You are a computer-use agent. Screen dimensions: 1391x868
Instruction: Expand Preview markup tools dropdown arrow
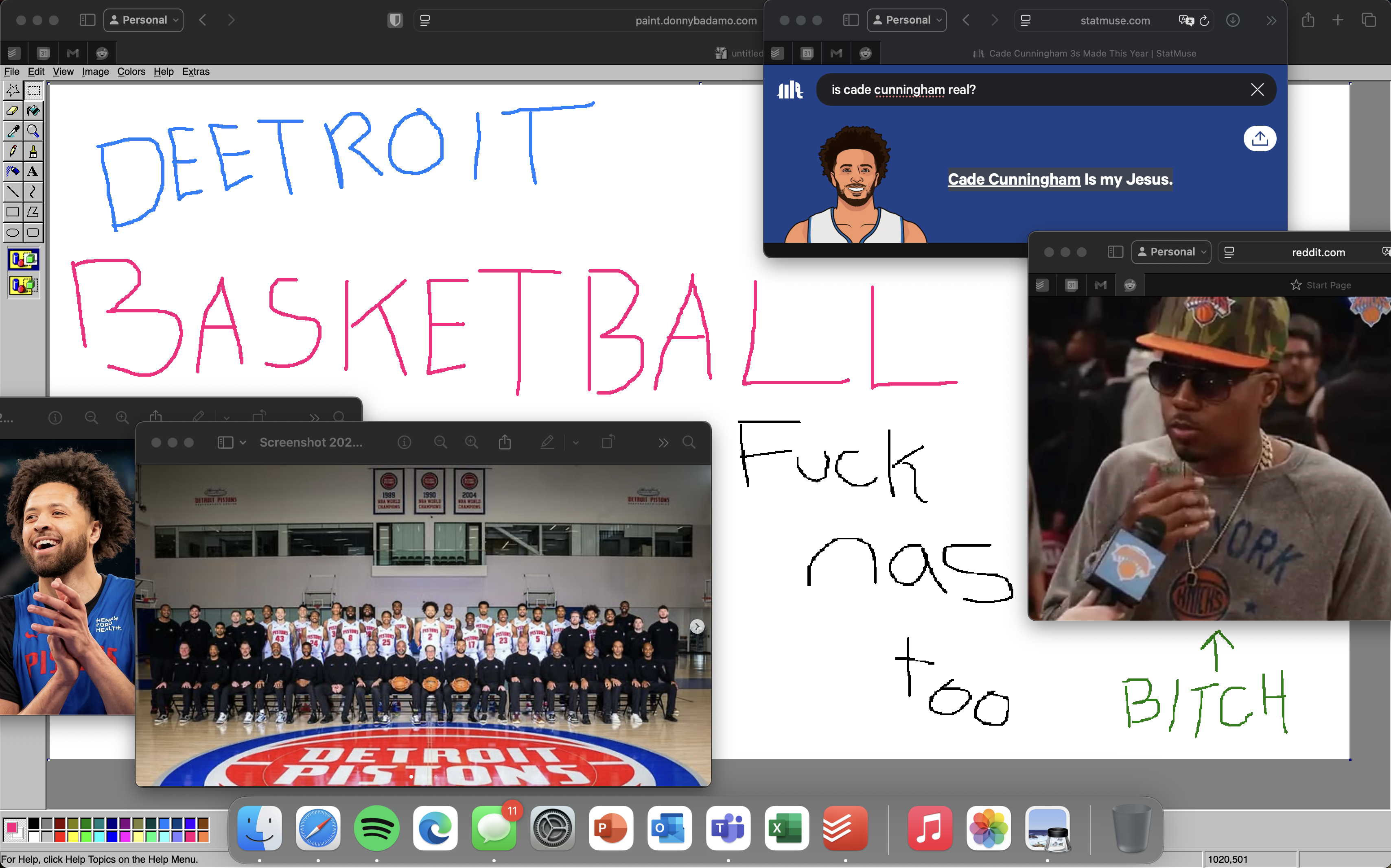[x=575, y=443]
